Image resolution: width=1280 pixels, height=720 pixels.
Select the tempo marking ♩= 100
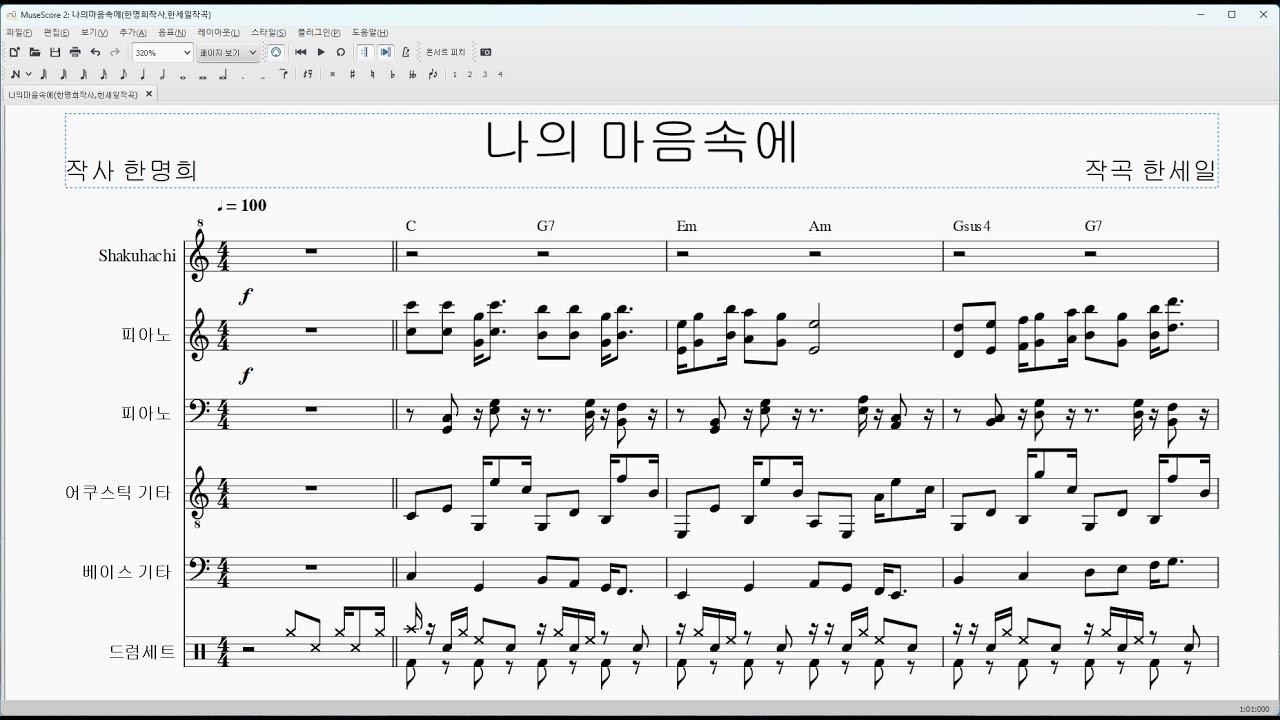pos(242,205)
